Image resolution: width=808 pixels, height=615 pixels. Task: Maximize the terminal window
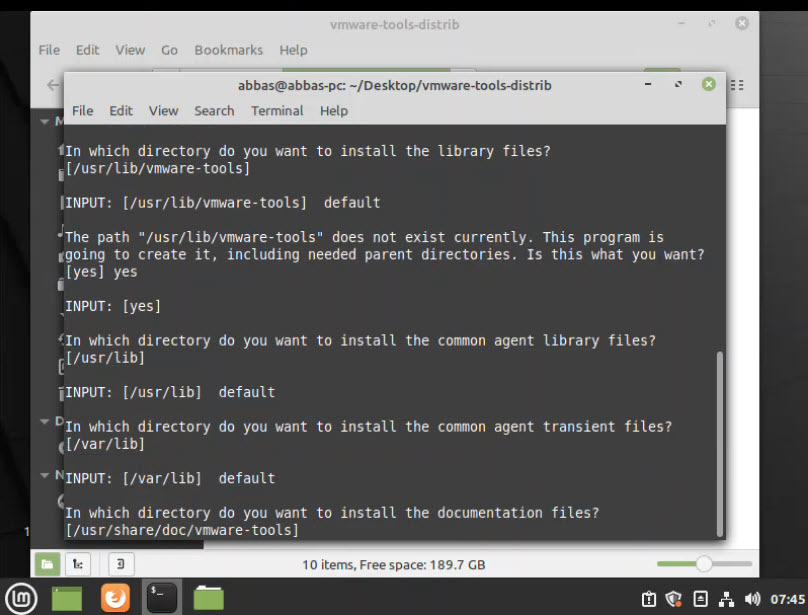click(x=678, y=84)
